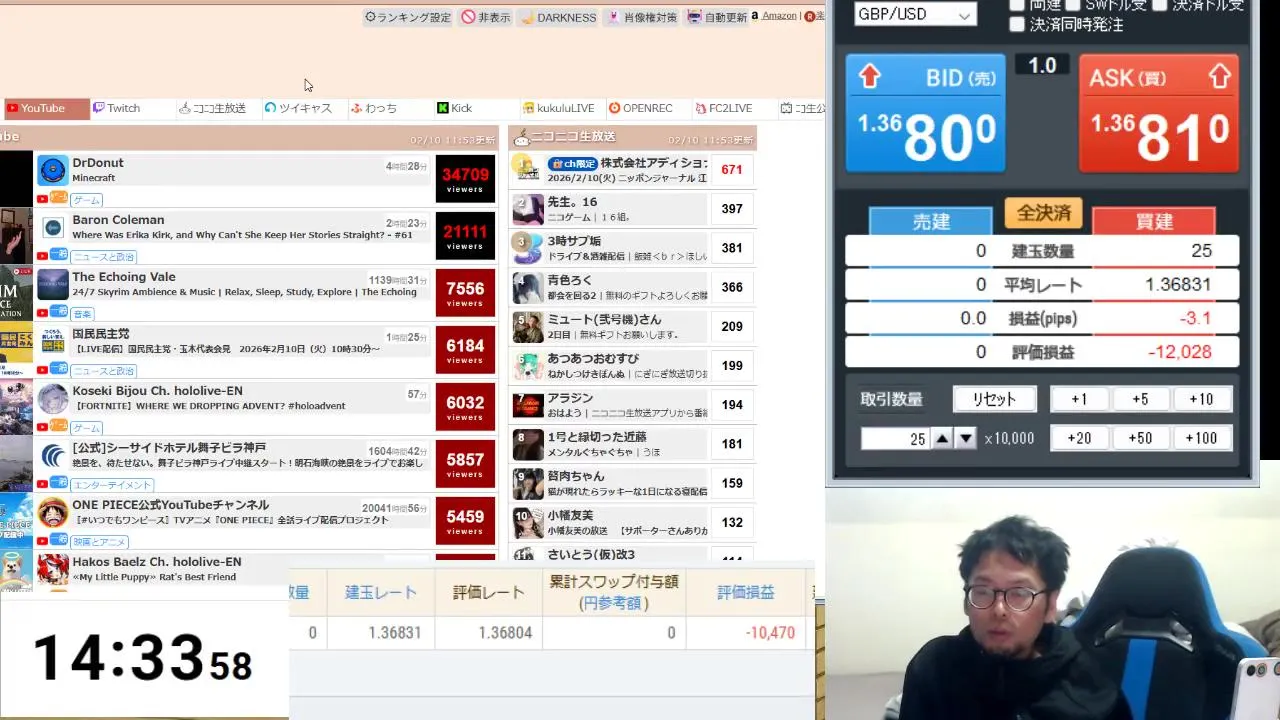Open 1号と緑っぽた近藤 avatar
Screen dimensions: 1280x720
click(x=527, y=444)
